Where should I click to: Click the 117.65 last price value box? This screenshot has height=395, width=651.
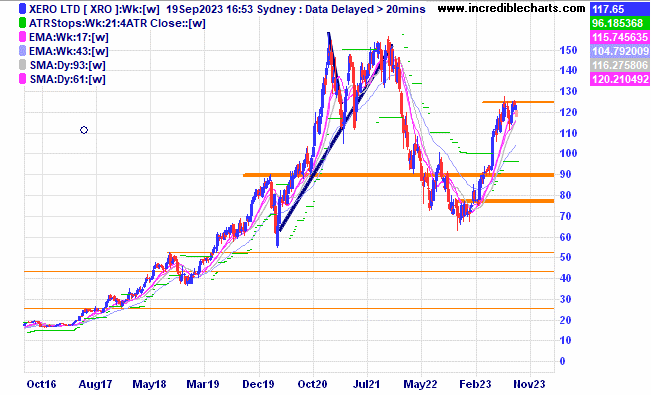pos(620,9)
